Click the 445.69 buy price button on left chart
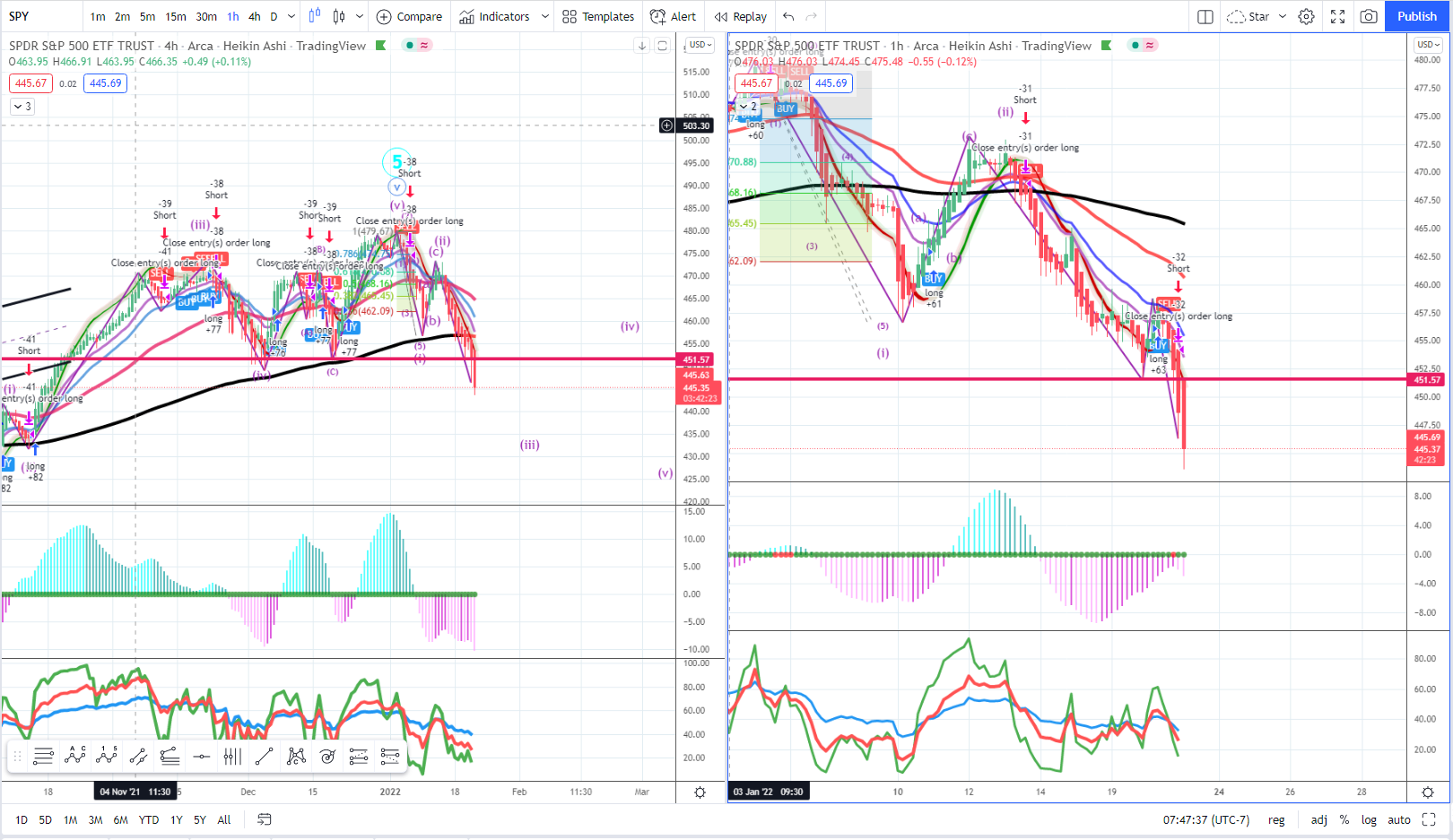Viewport: 1453px width, 840px height. click(x=106, y=83)
